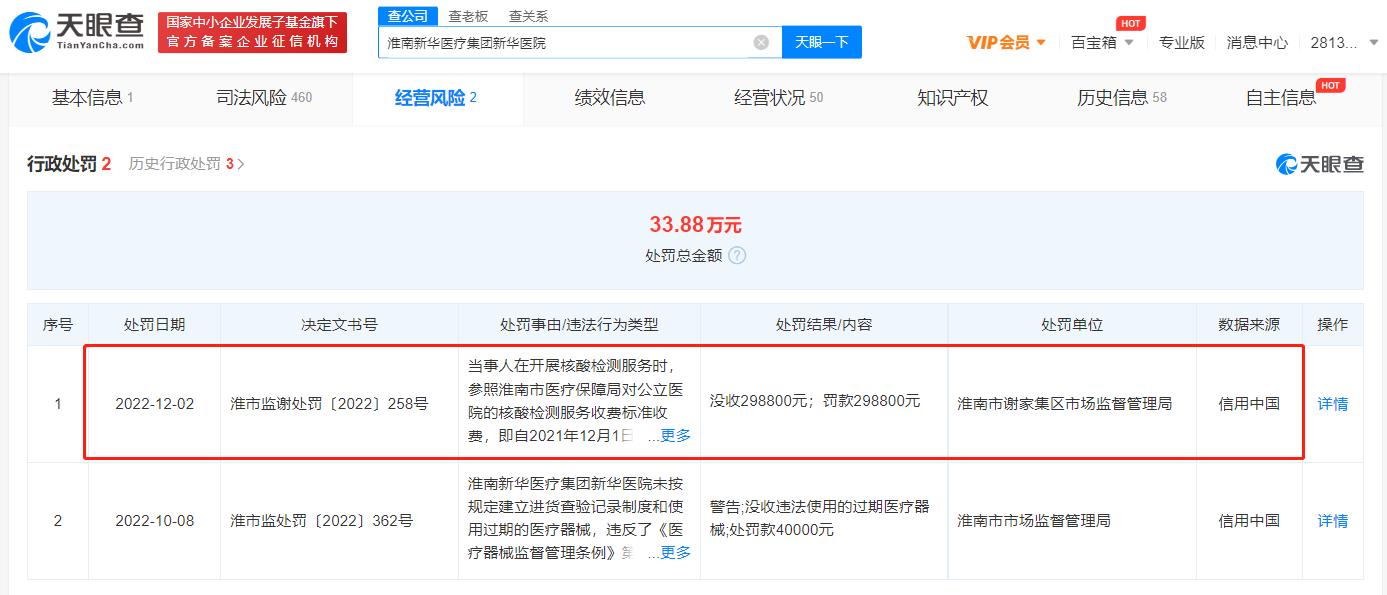Click the TianYanCha logo at top left
This screenshot has width=1387, height=595.
click(x=76, y=32)
